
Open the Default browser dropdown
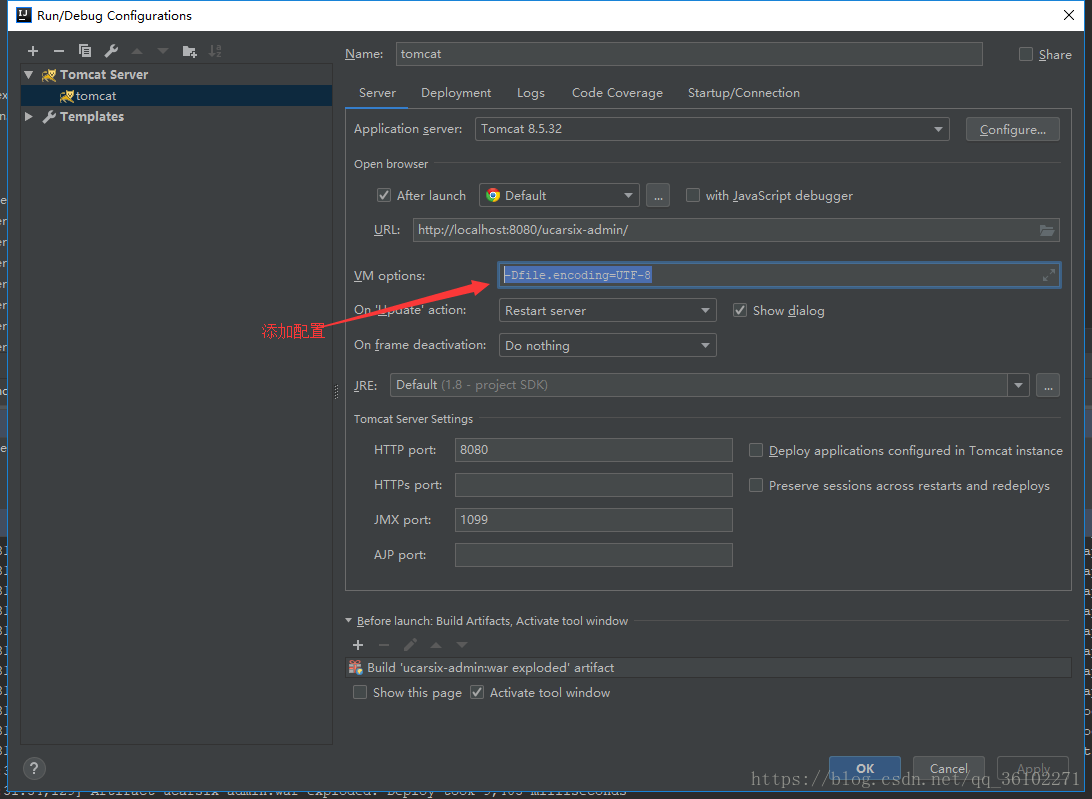559,196
